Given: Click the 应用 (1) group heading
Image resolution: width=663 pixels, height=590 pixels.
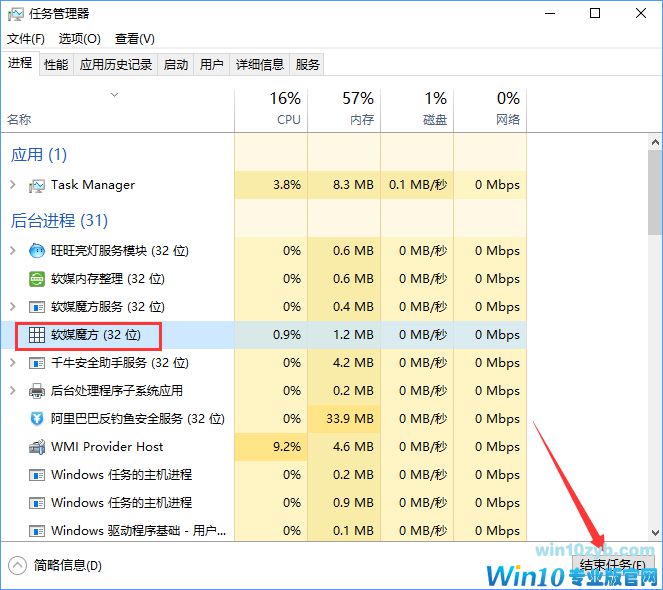Looking at the screenshot, I should tap(39, 155).
